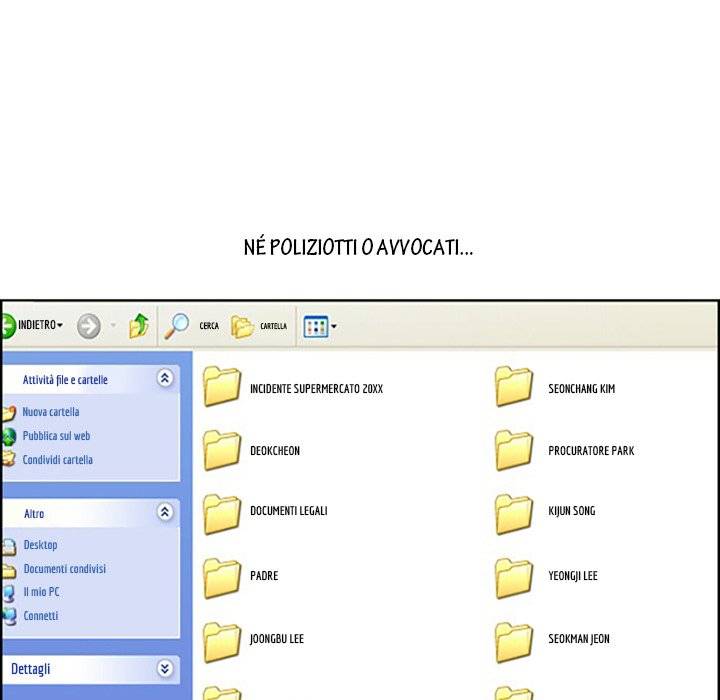Toggle the Cartella folders pane
This screenshot has height=700, width=720.
(x=242, y=326)
